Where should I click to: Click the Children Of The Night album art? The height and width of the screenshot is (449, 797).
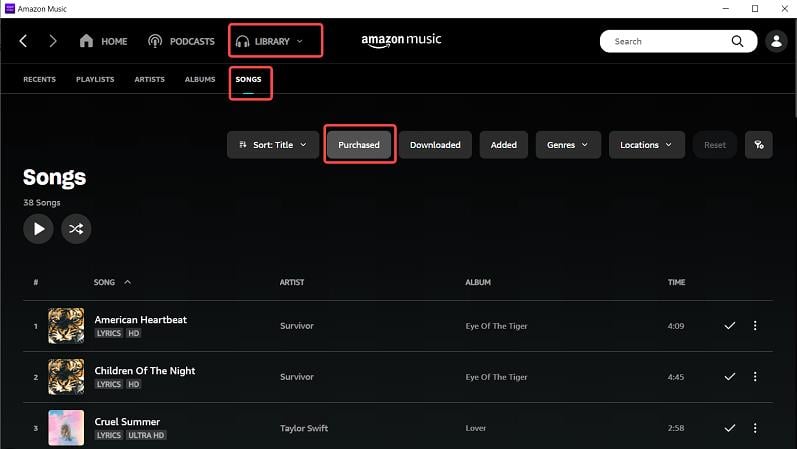[x=66, y=377]
